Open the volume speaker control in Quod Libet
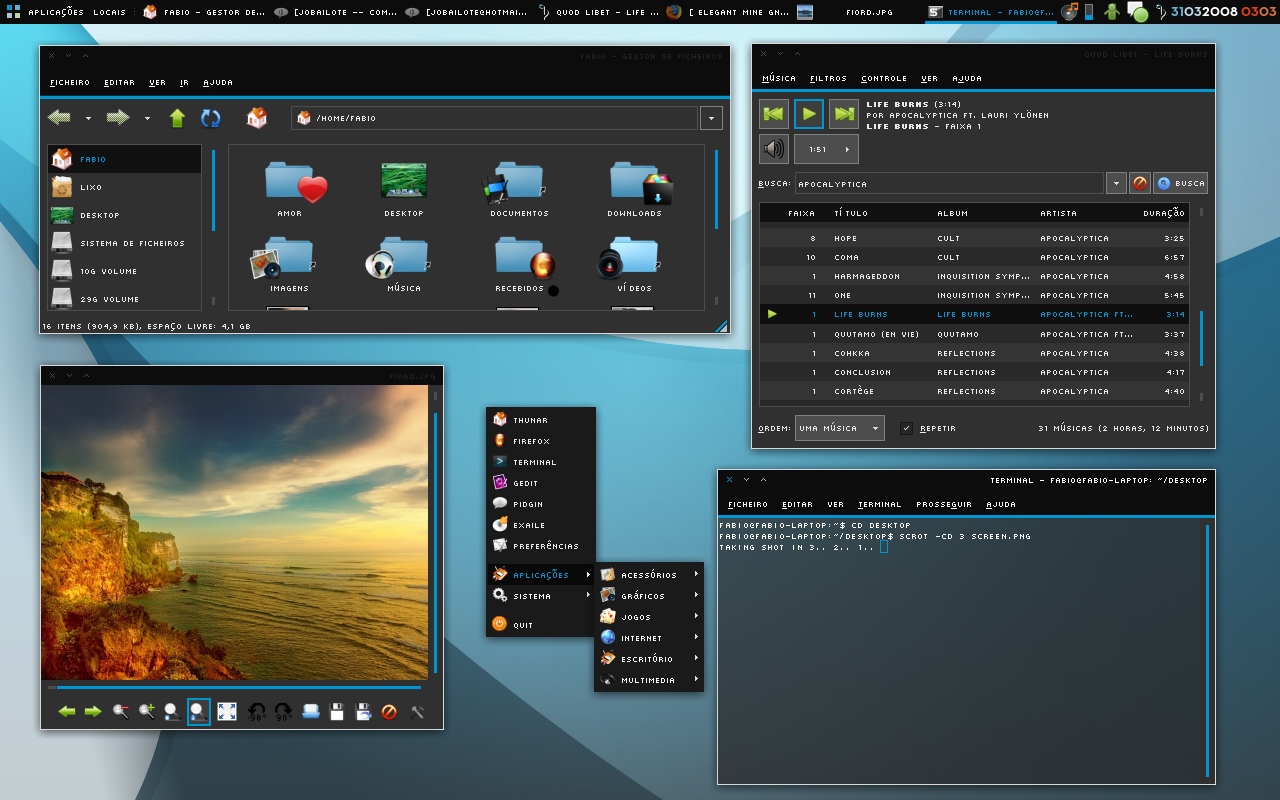Screen dimensions: 1280x800 coord(773,149)
